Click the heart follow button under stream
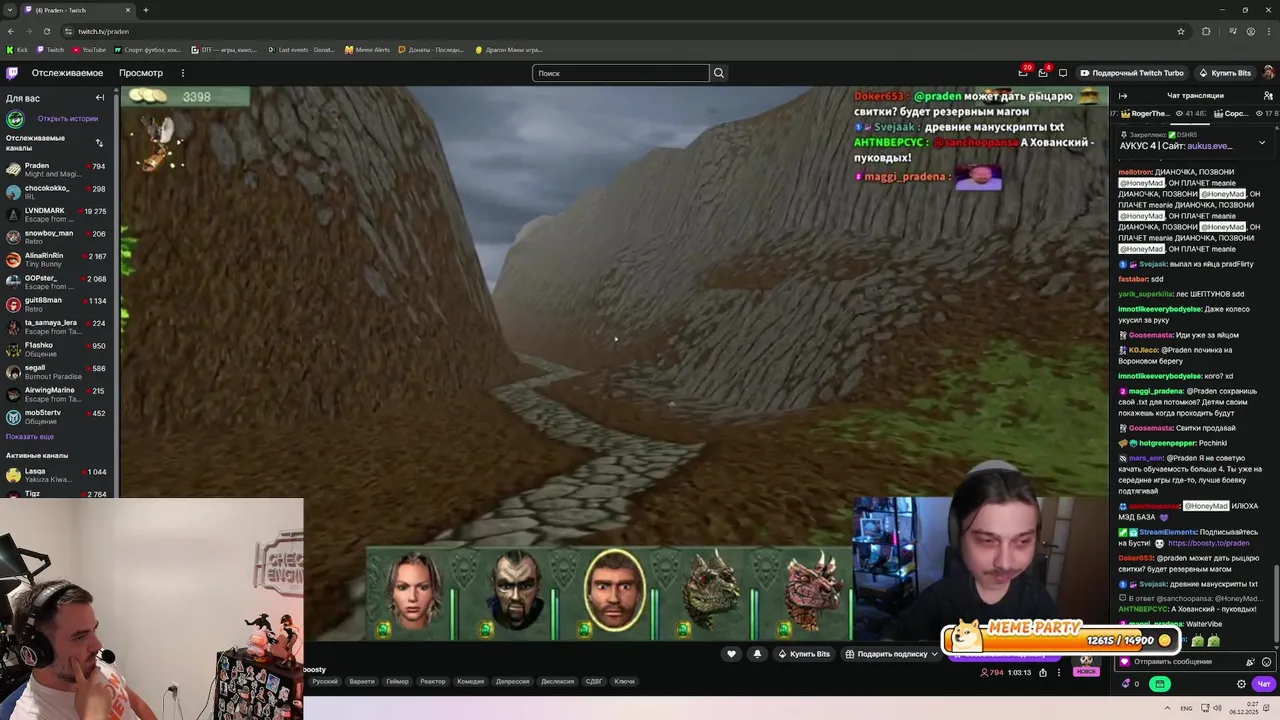 click(731, 654)
